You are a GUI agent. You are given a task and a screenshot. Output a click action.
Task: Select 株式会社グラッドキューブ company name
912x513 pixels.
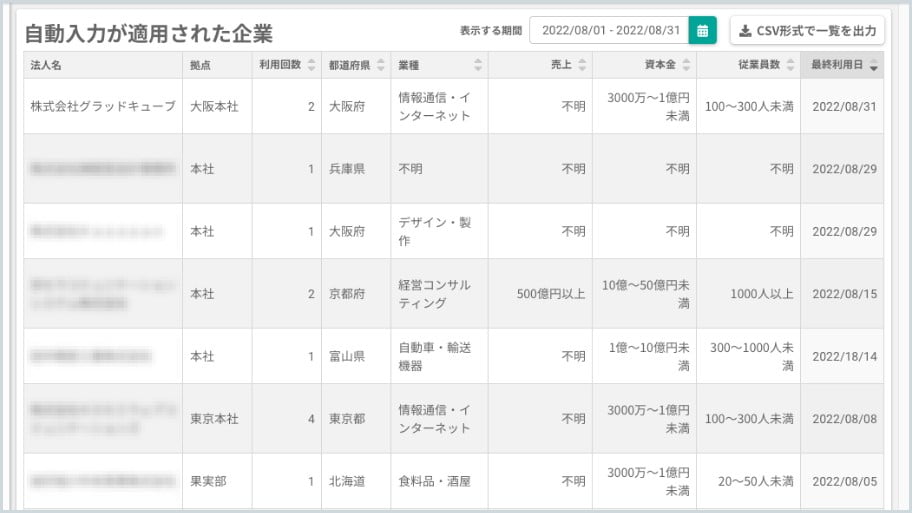click(102, 106)
